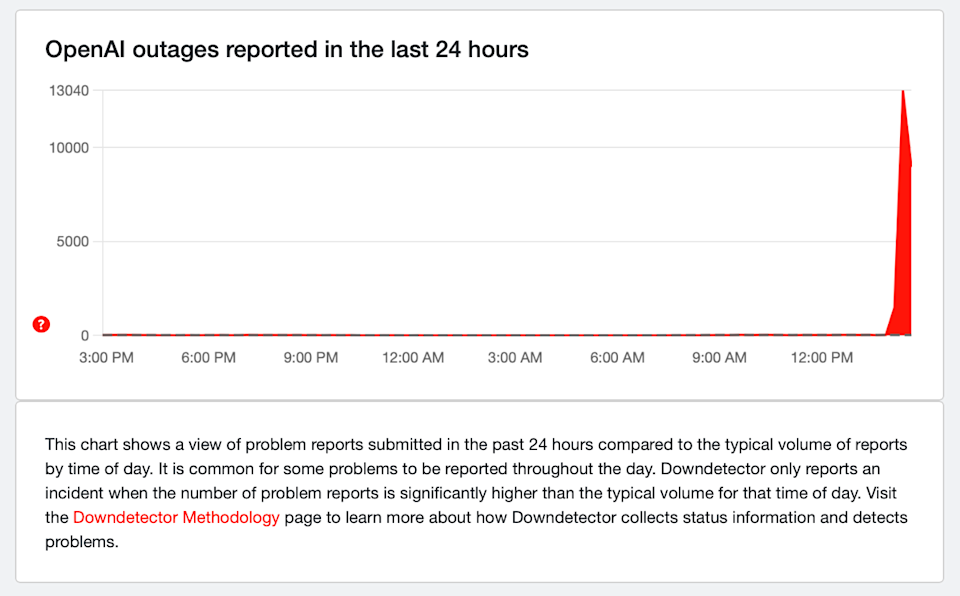The height and width of the screenshot is (596, 960).
Task: Select the 9:00 PM time axis label
Action: [x=310, y=358]
